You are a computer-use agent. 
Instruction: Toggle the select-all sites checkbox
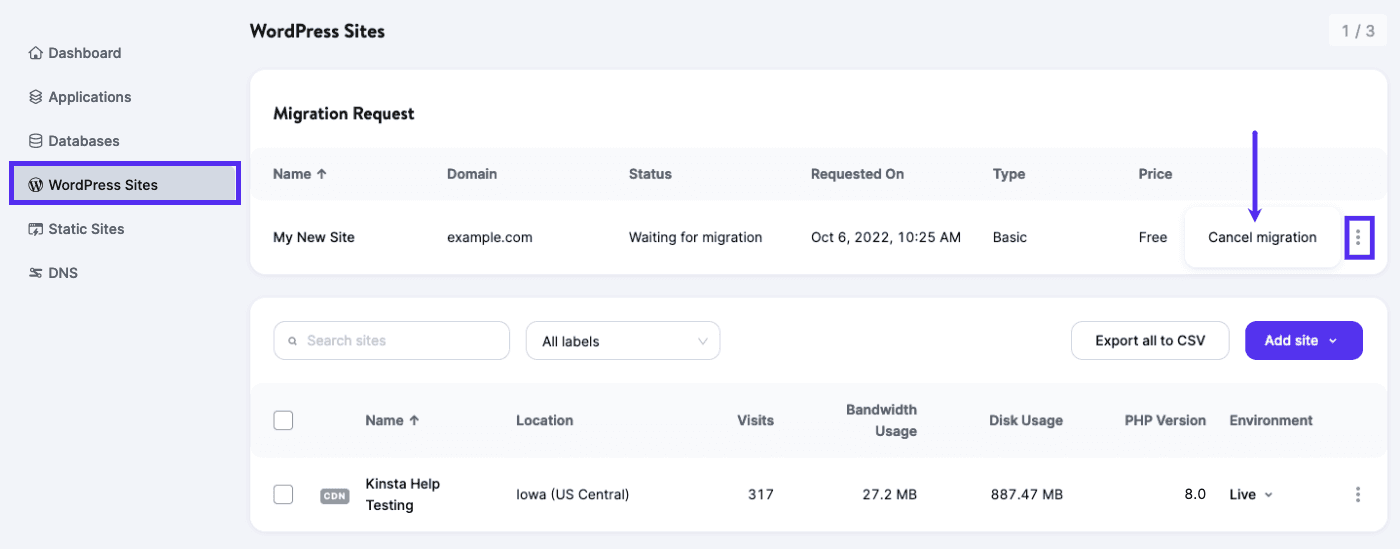pos(283,420)
